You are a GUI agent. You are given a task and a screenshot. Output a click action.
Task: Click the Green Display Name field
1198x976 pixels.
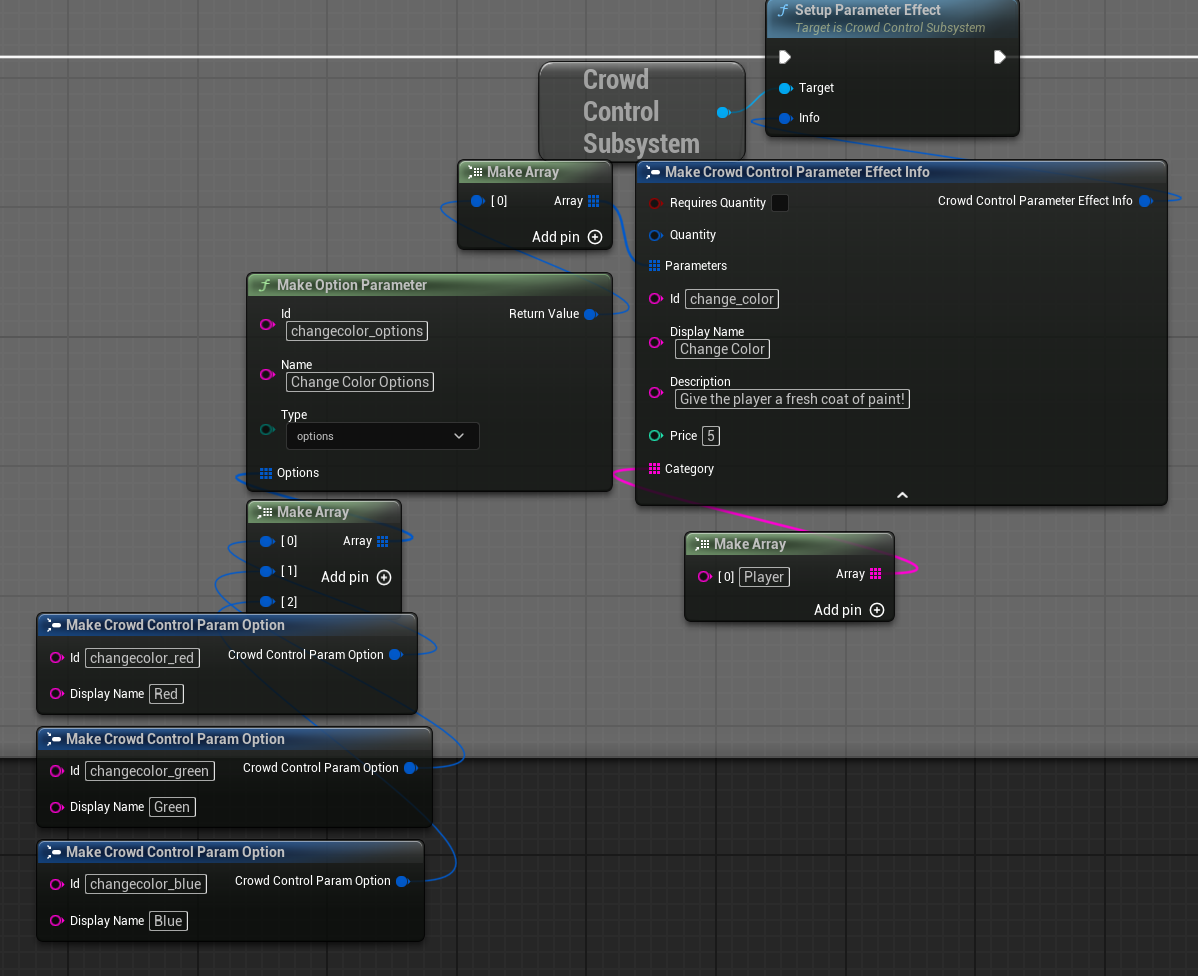tap(172, 807)
